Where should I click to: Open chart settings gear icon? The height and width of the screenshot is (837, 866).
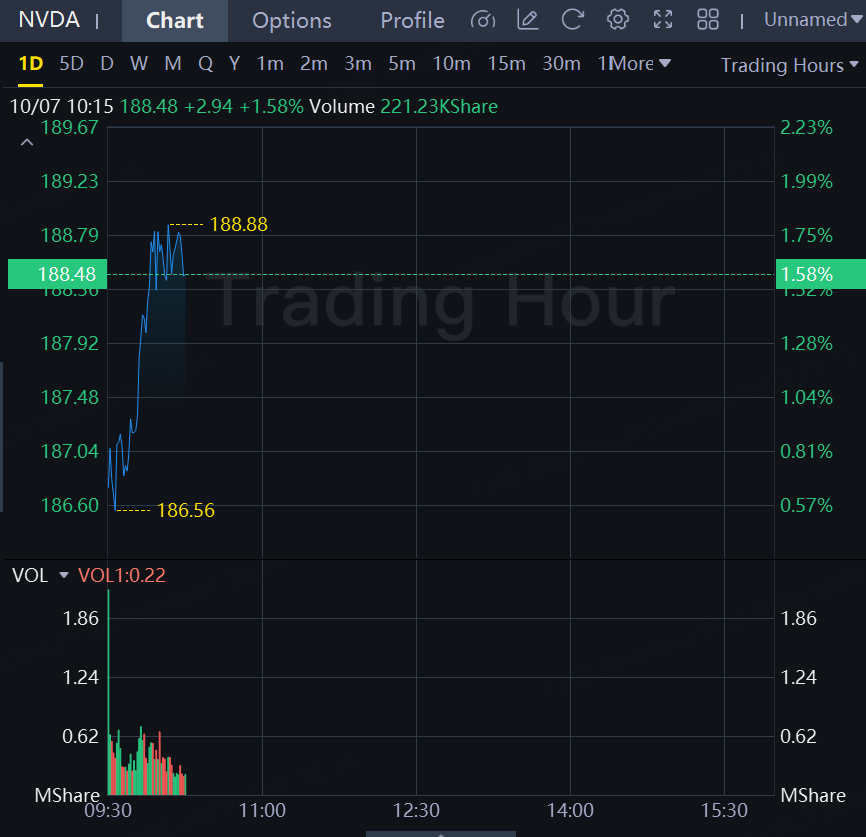point(617,20)
